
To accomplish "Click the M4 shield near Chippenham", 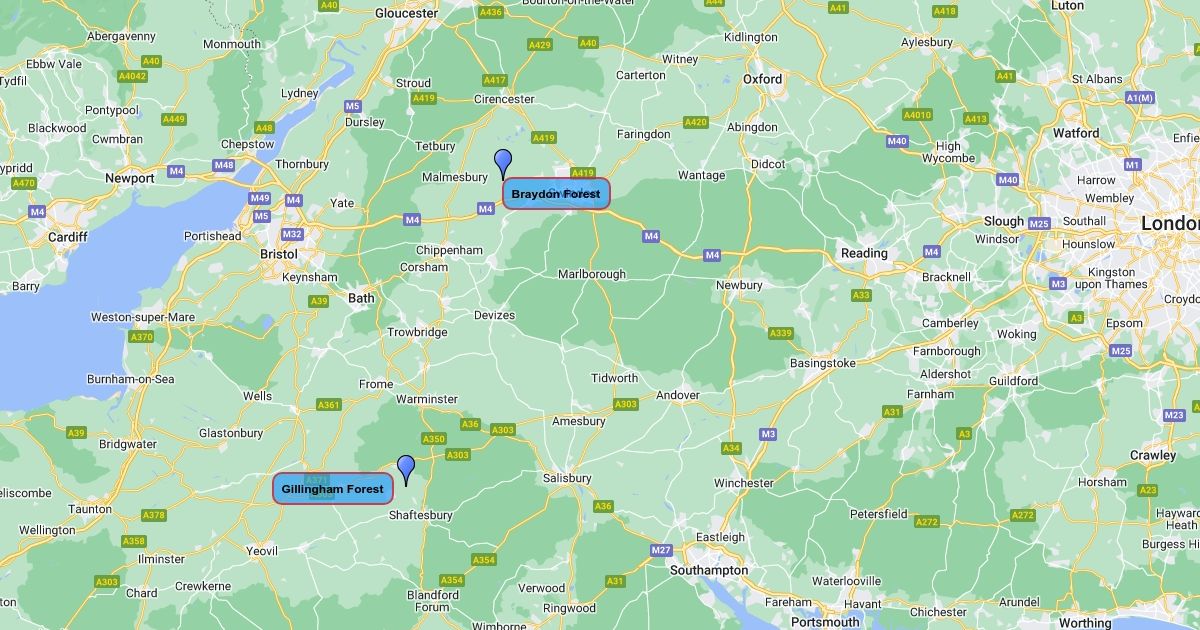I will [412, 220].
